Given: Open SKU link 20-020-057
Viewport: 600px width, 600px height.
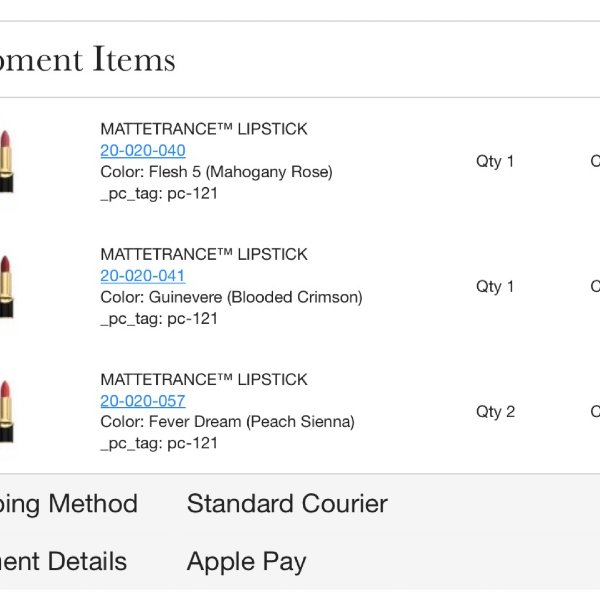Looking at the screenshot, I should tap(143, 401).
